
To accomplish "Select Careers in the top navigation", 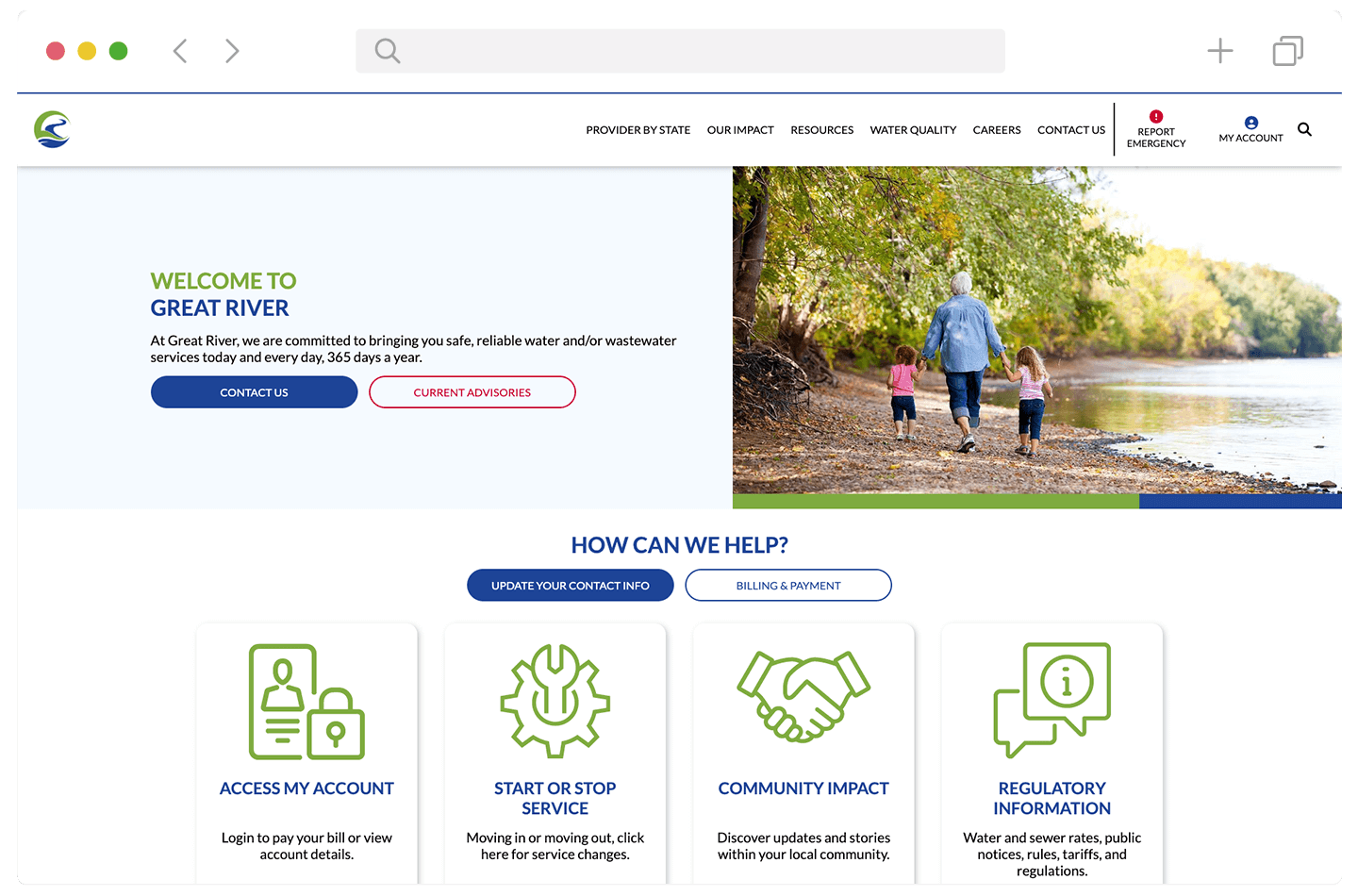I will click(997, 129).
